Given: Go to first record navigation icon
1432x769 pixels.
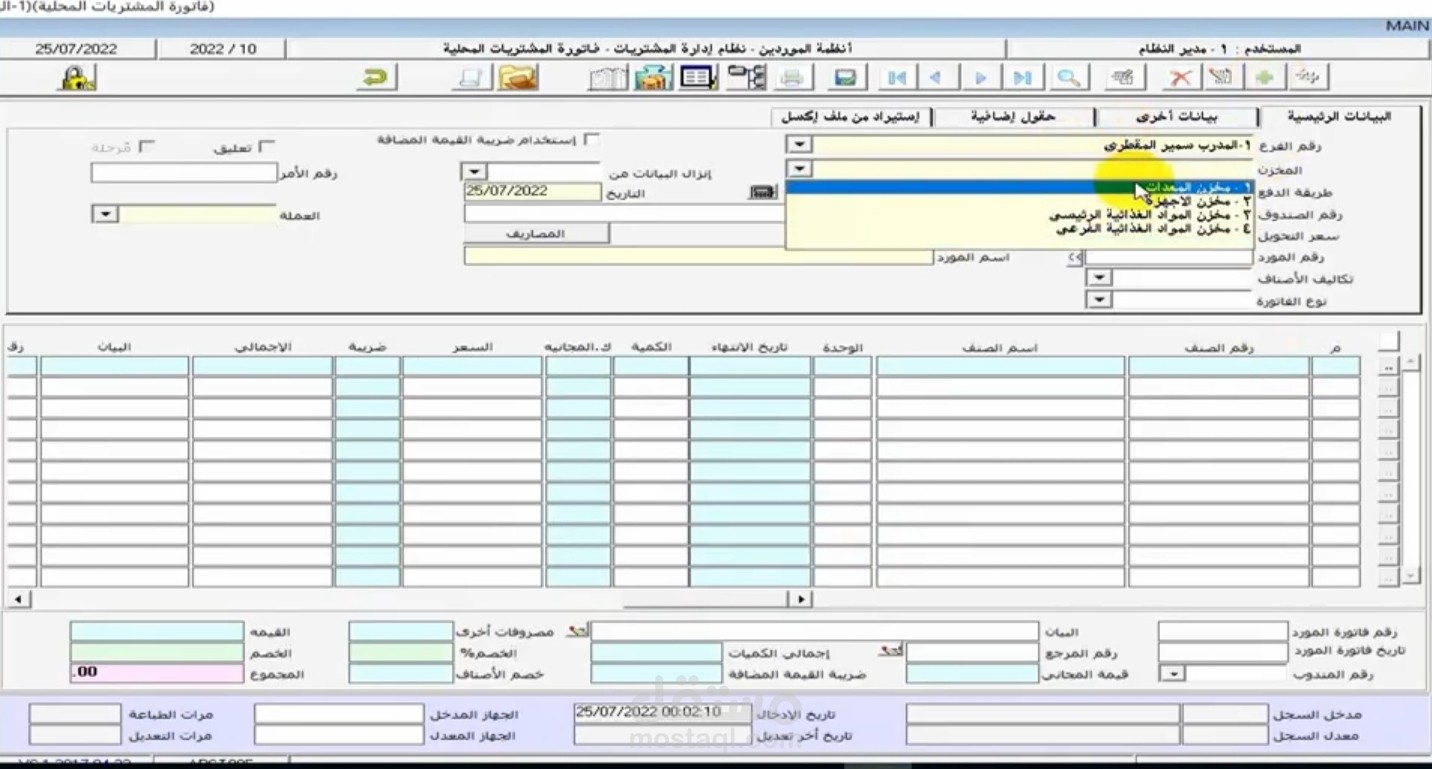Looking at the screenshot, I should click(x=897, y=78).
